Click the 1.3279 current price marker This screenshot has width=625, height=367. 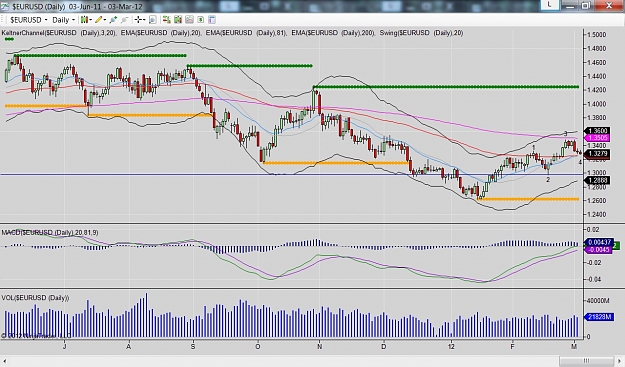[596, 154]
